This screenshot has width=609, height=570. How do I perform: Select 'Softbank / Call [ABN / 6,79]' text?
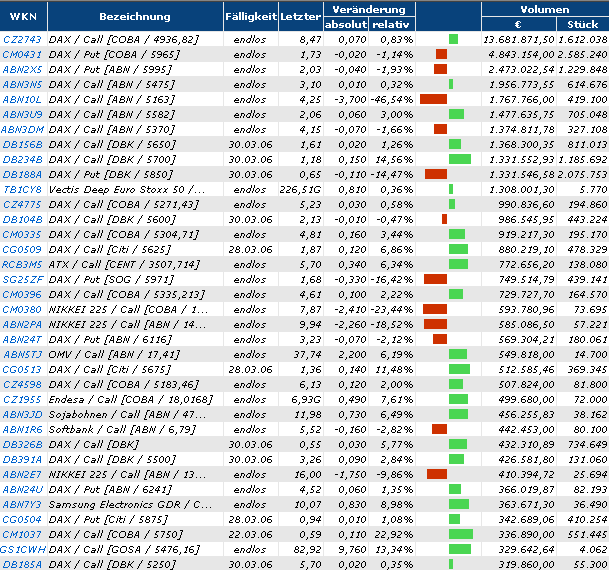click(x=122, y=429)
